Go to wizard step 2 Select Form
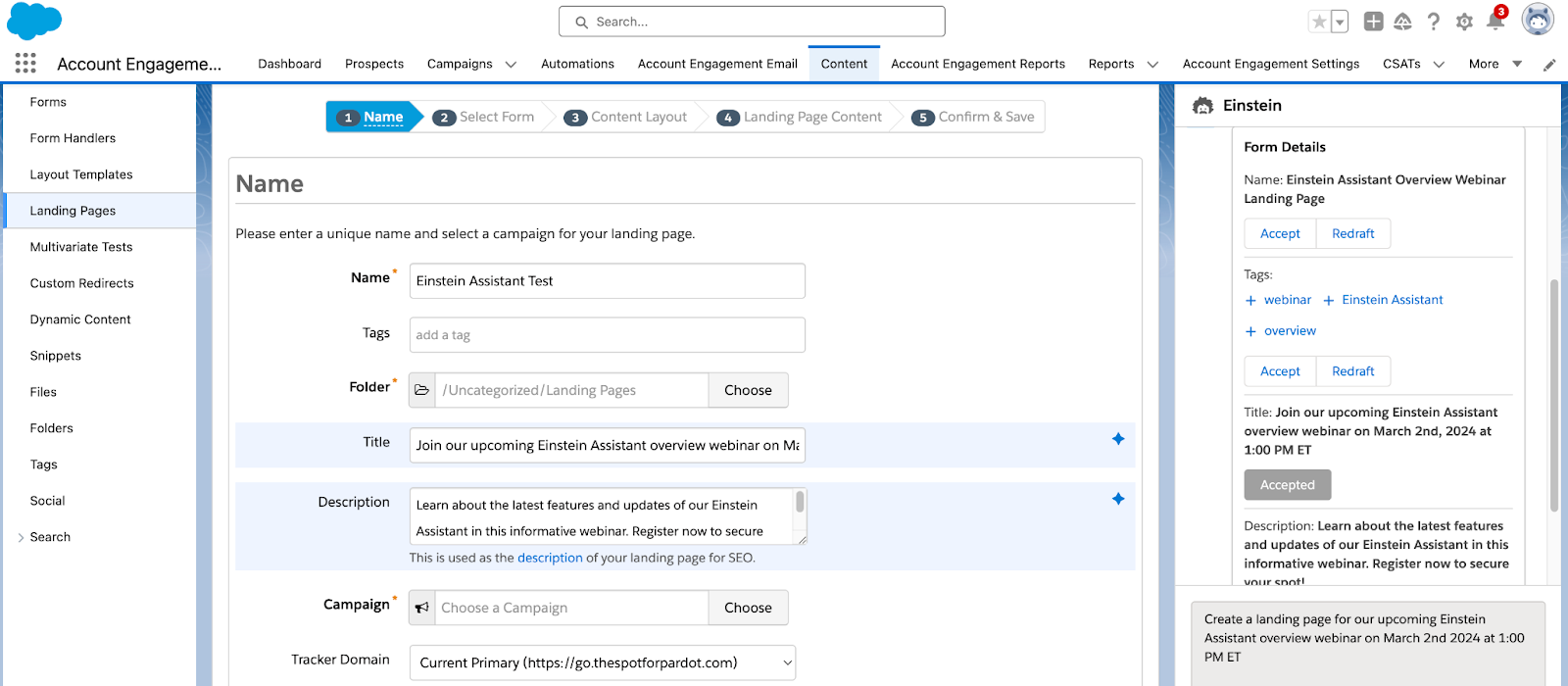The image size is (1568, 686). point(484,117)
